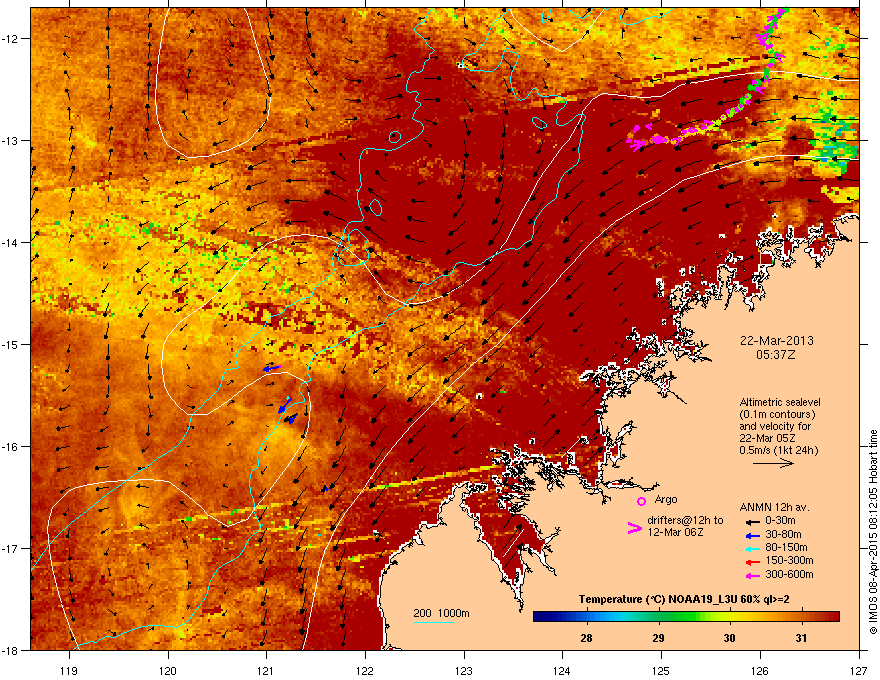Click the latitude axis label -16
Viewport: 880px width, 680px height.
[10, 446]
